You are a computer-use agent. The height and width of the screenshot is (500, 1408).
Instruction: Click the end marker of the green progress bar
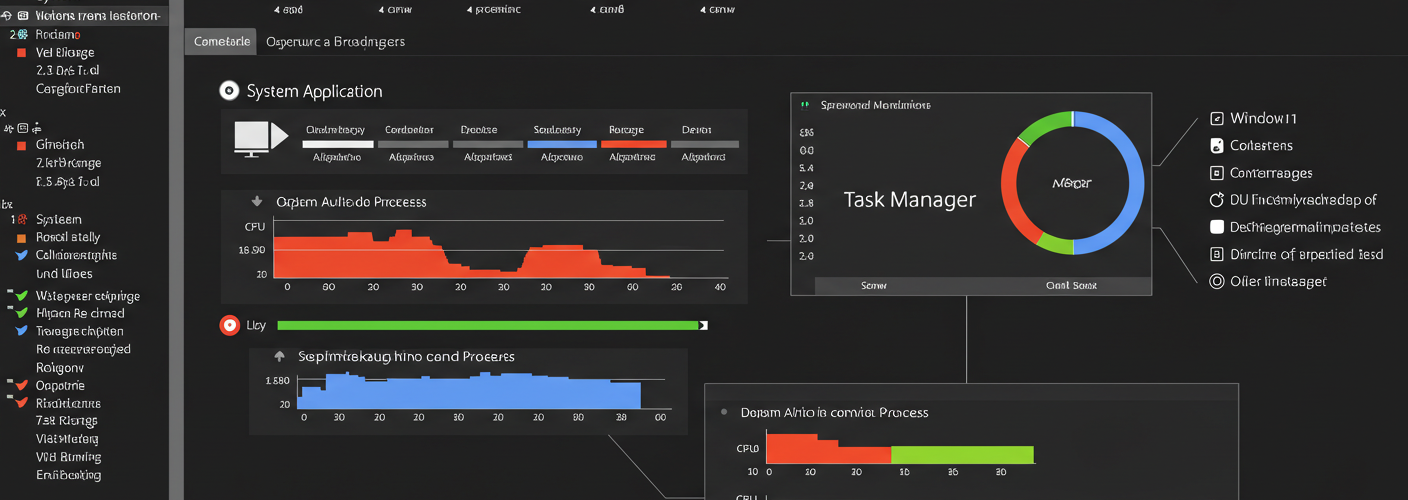703,325
